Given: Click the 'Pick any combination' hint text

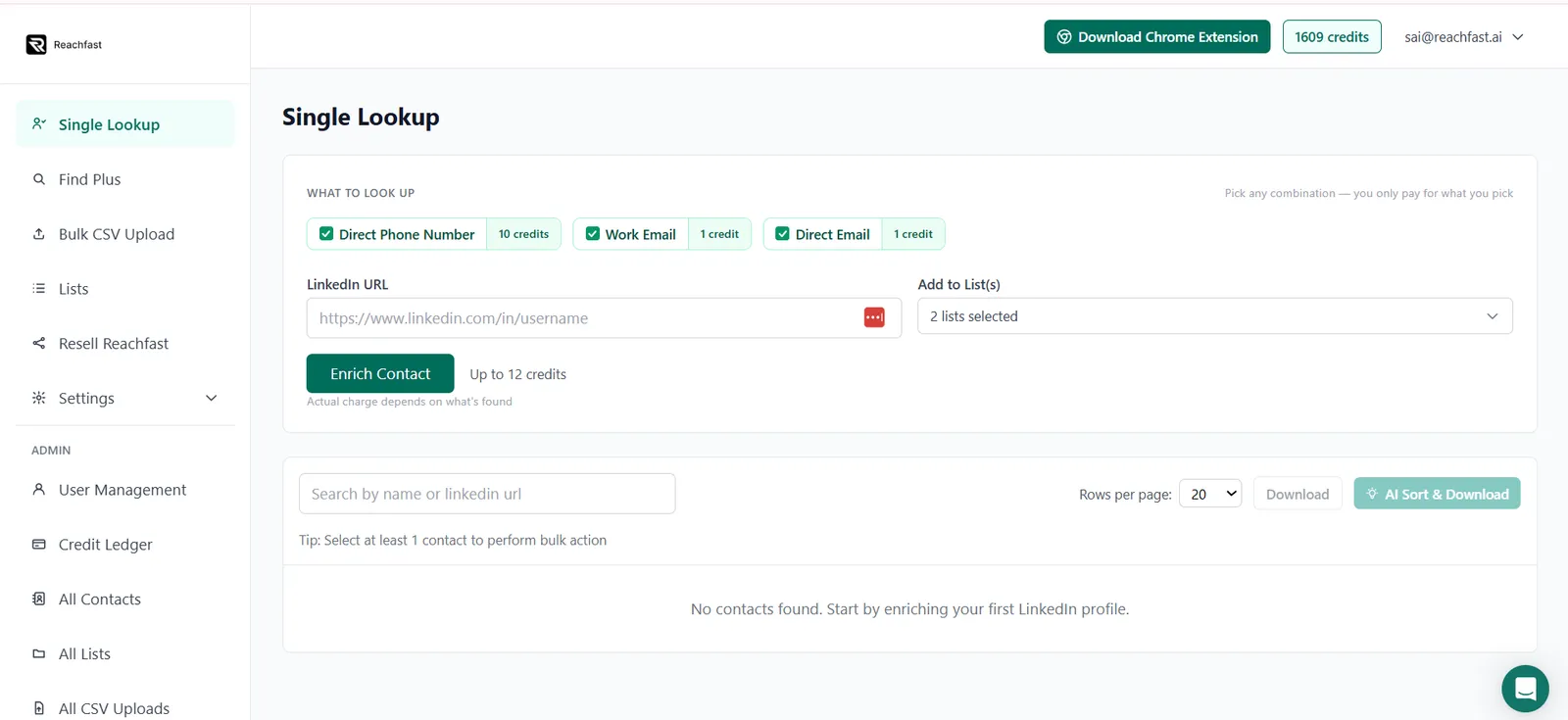Looking at the screenshot, I should 1369,194.
